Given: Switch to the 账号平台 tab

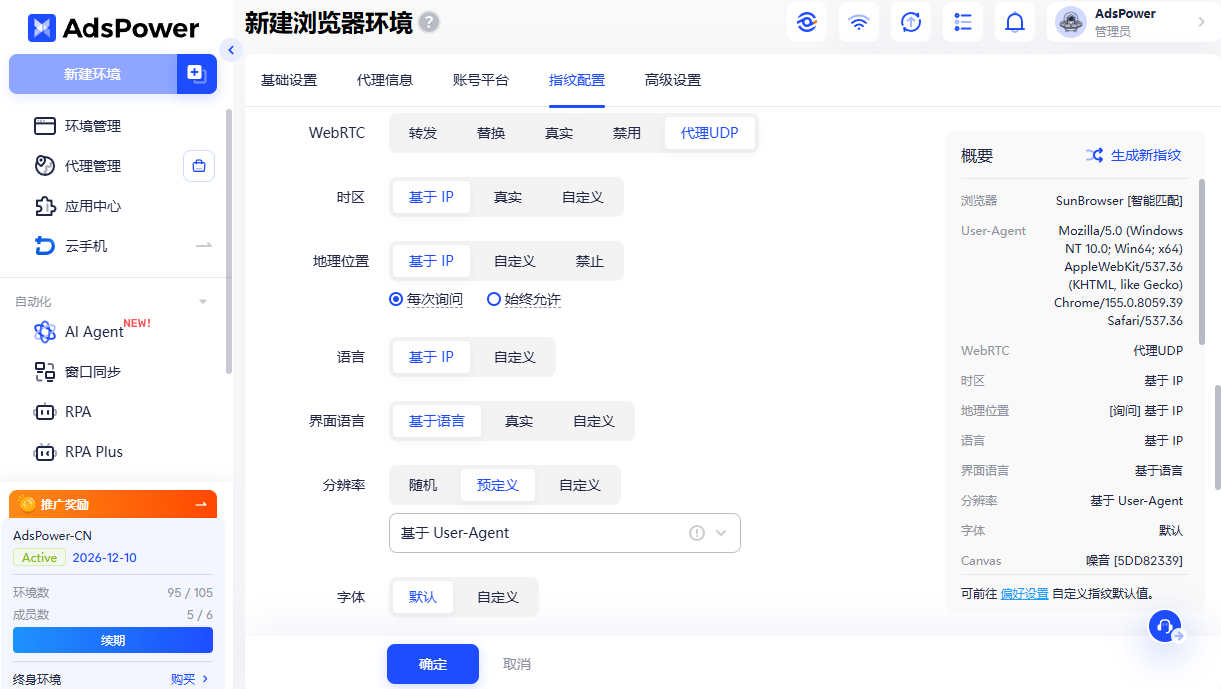Looking at the screenshot, I should tap(481, 80).
